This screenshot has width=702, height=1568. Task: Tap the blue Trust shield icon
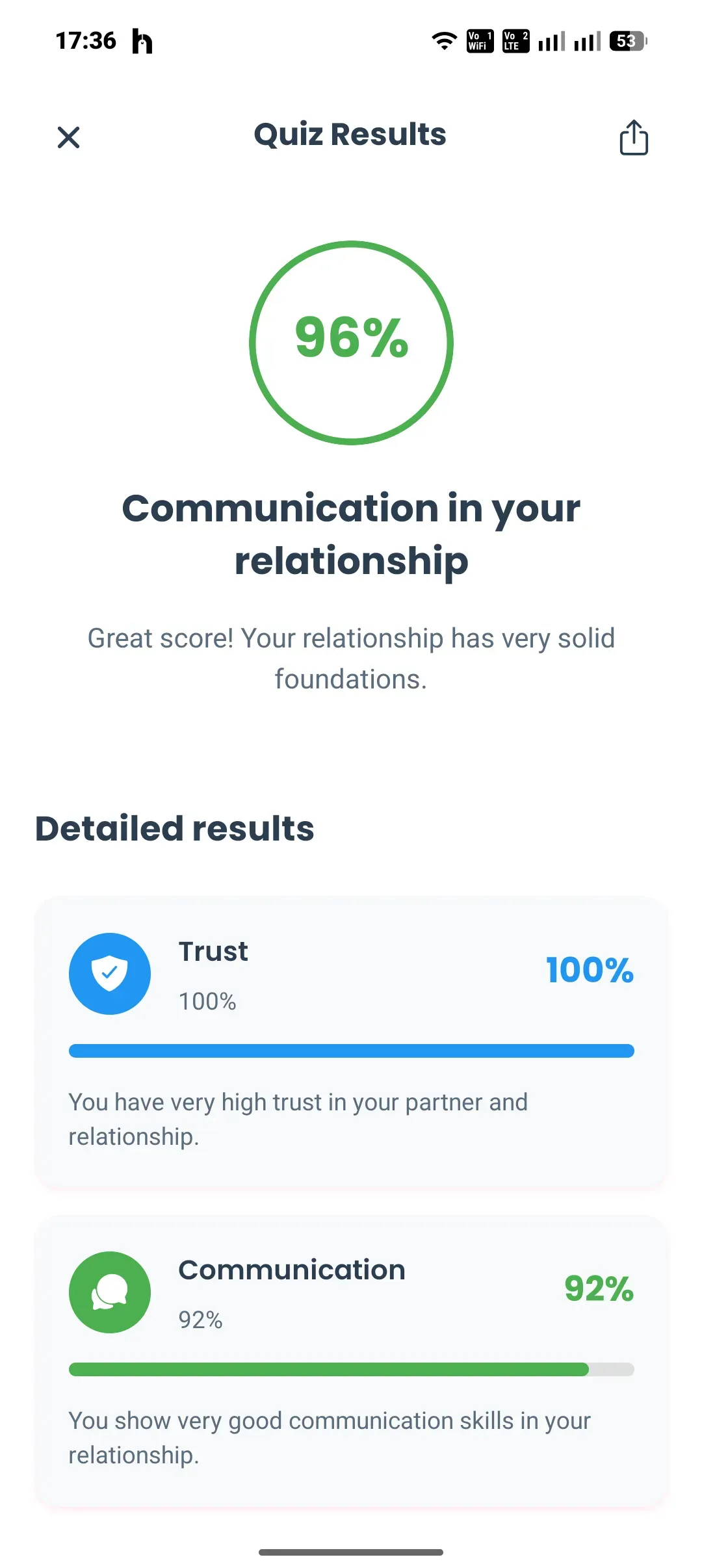coord(110,973)
